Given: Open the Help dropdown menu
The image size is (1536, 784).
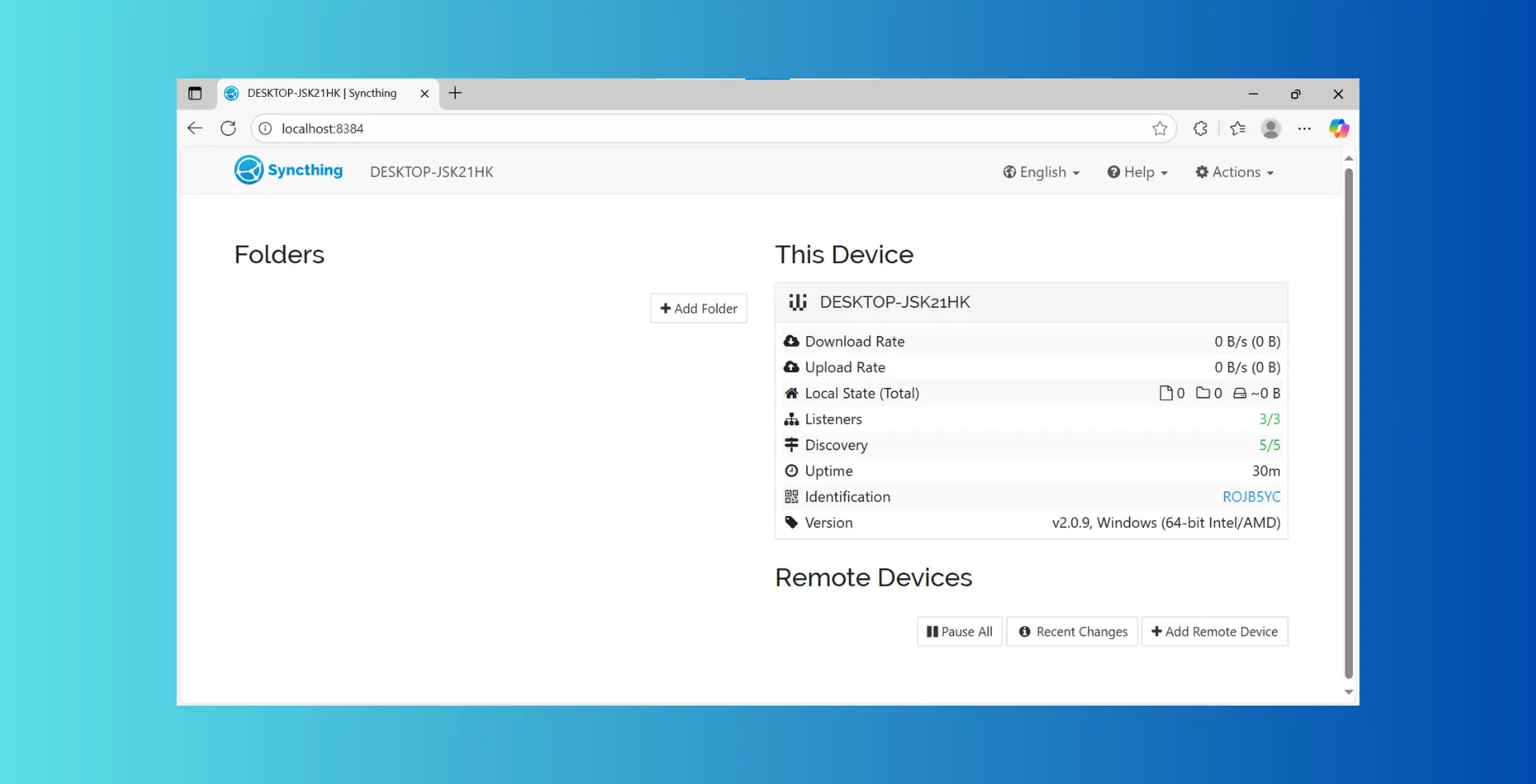Looking at the screenshot, I should coord(1137,172).
